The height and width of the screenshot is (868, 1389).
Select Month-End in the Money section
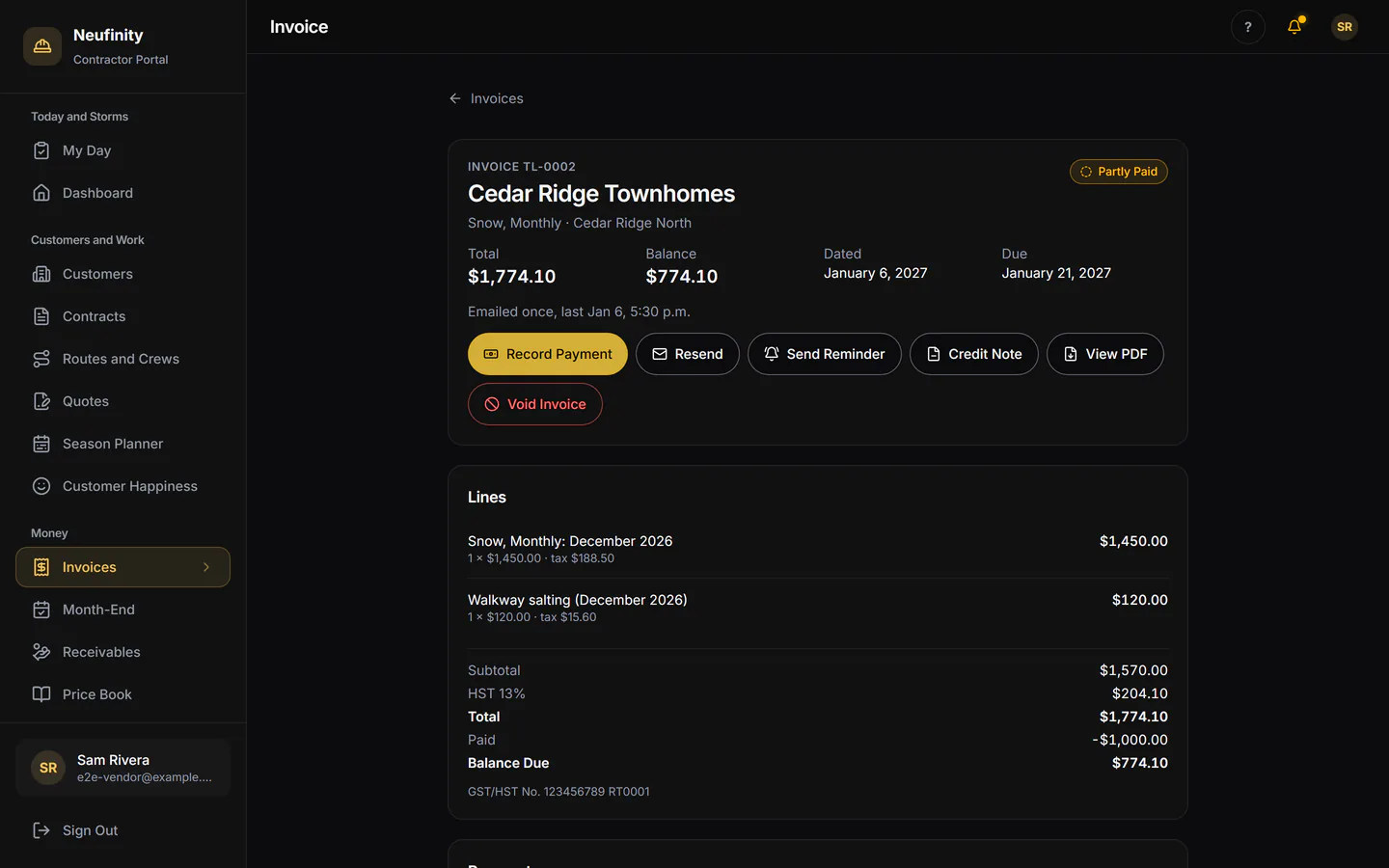tap(123, 610)
